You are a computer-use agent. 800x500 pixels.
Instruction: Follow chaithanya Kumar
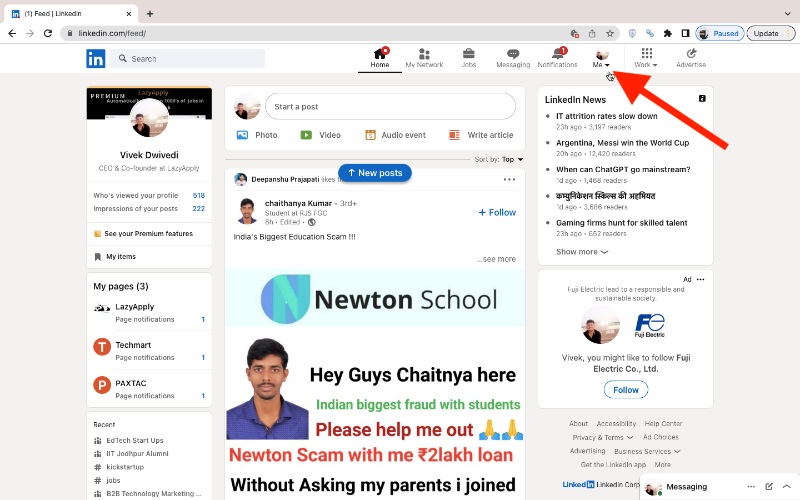click(497, 212)
